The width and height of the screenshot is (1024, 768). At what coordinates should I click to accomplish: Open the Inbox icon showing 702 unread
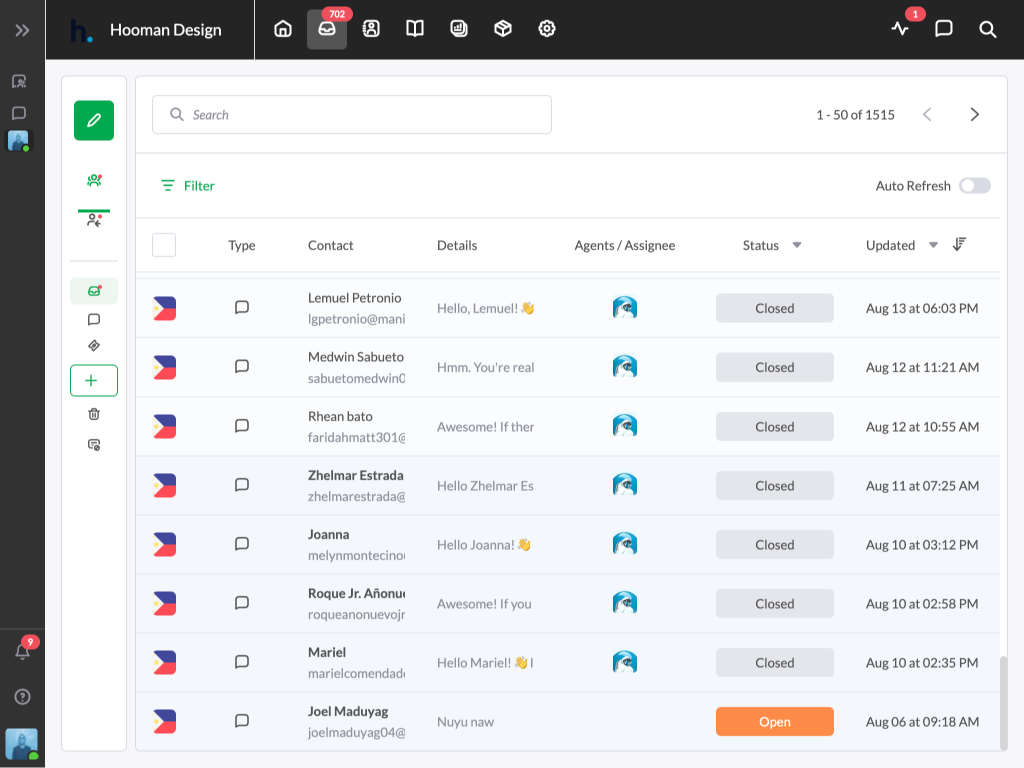(x=327, y=29)
